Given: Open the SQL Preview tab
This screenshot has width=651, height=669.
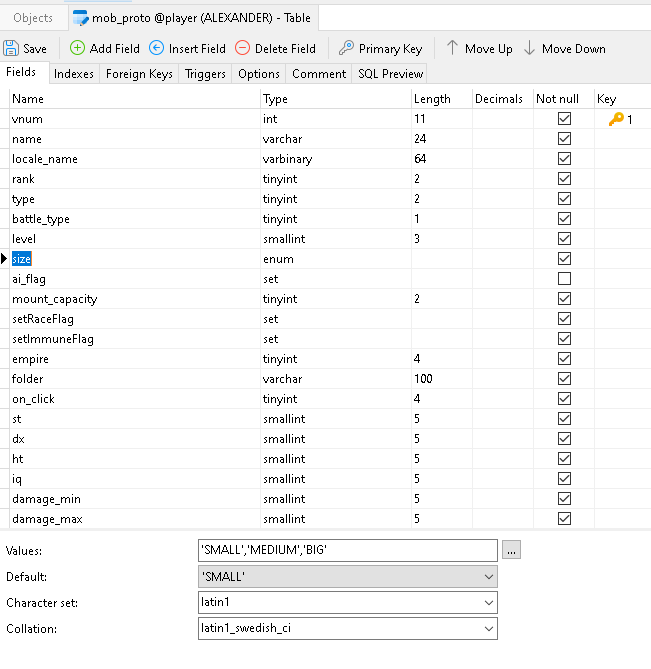Looking at the screenshot, I should coord(390,74).
